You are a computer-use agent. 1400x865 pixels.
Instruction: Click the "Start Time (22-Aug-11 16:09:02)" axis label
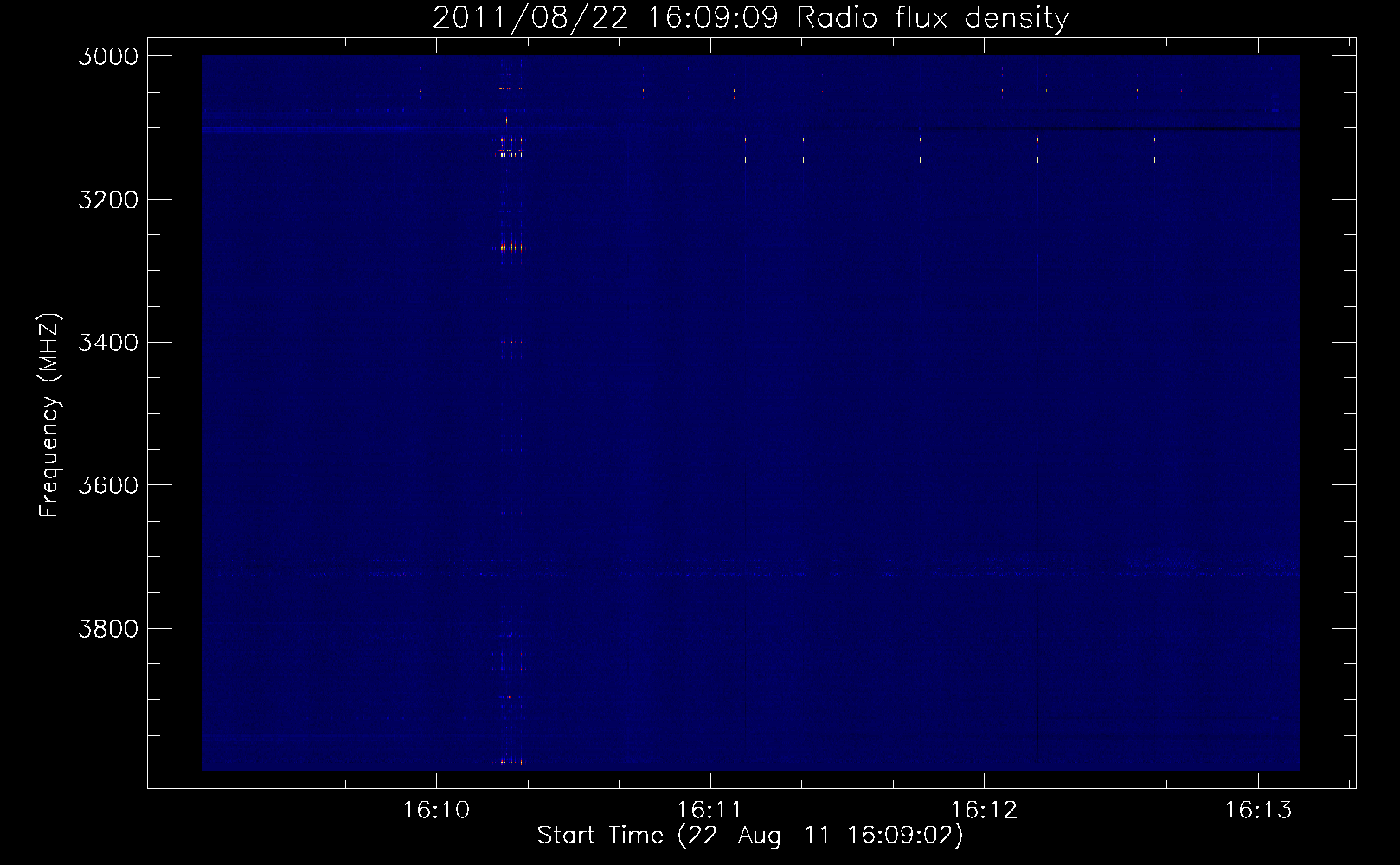pos(750,836)
